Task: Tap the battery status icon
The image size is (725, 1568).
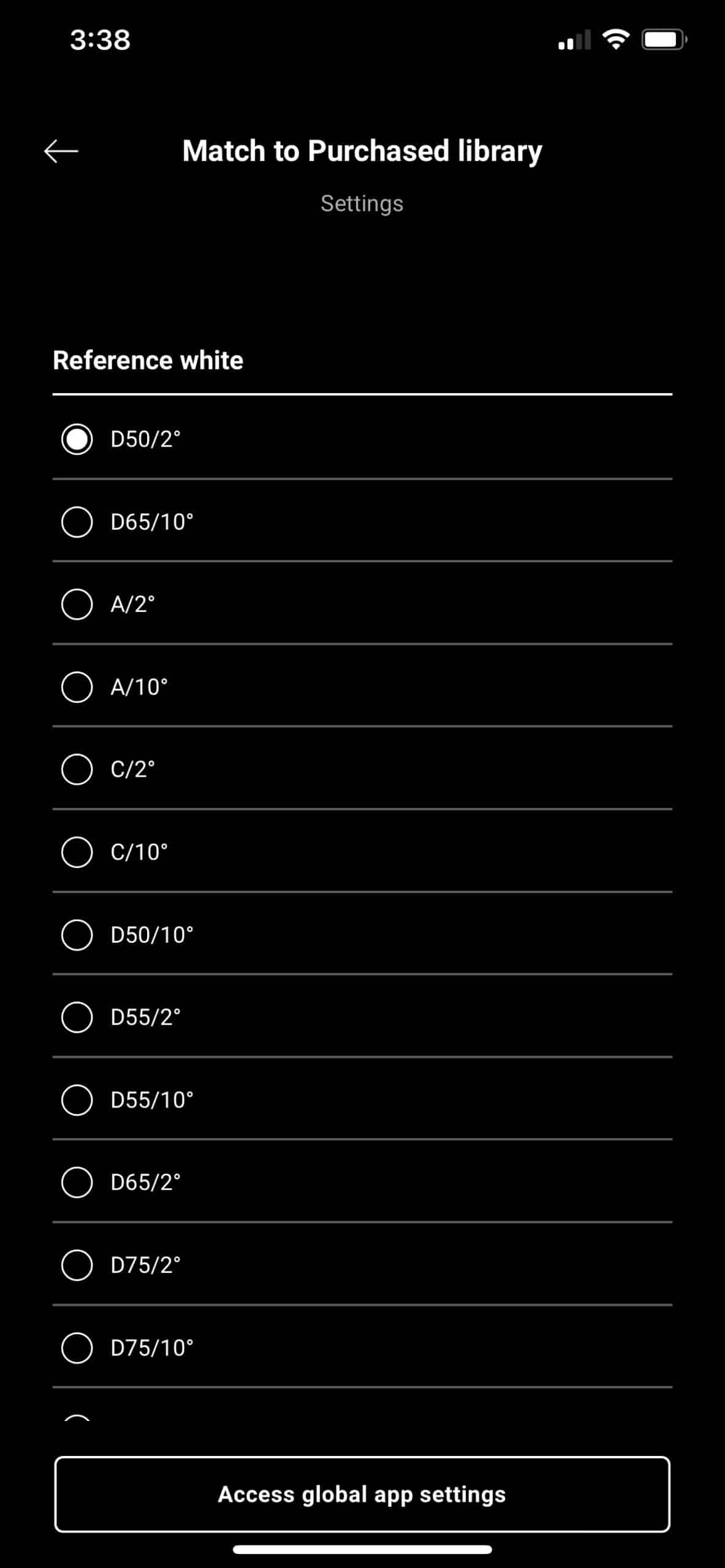Action: 664,40
